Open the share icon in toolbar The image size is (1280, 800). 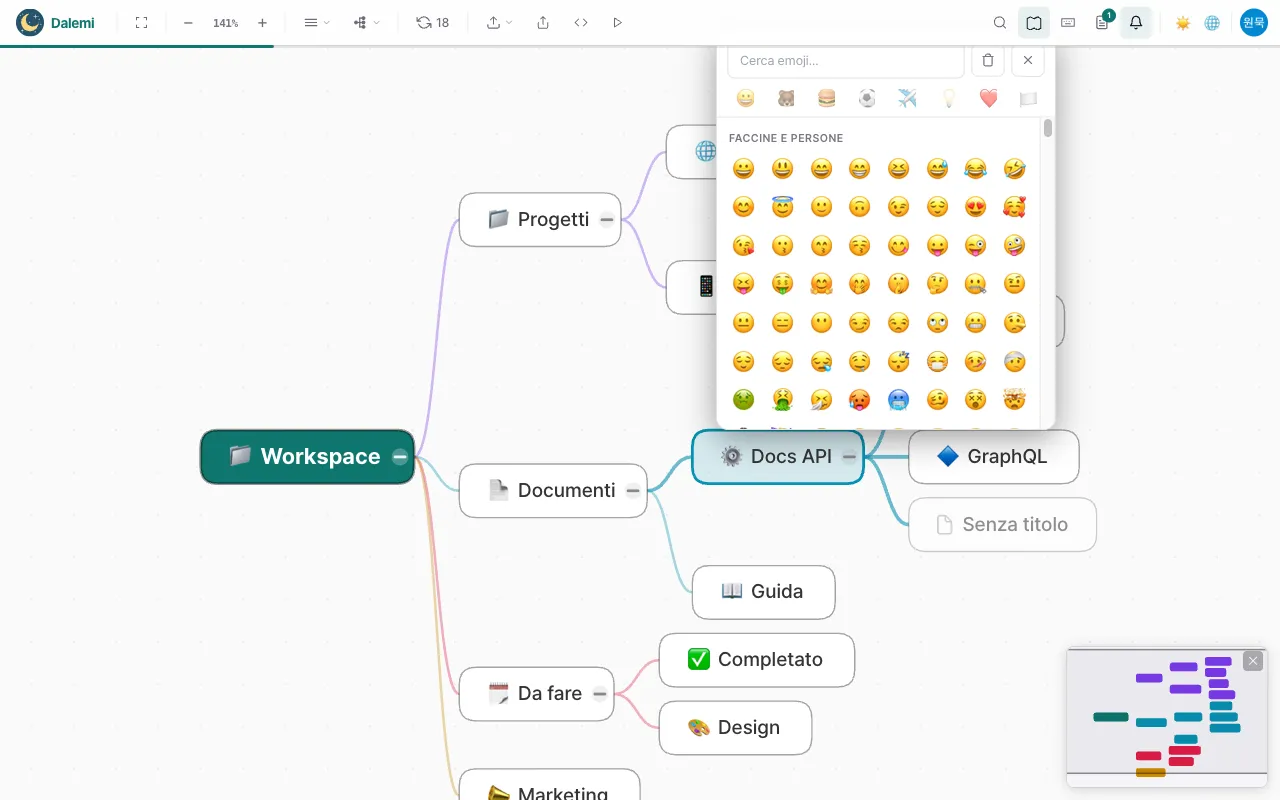(543, 22)
